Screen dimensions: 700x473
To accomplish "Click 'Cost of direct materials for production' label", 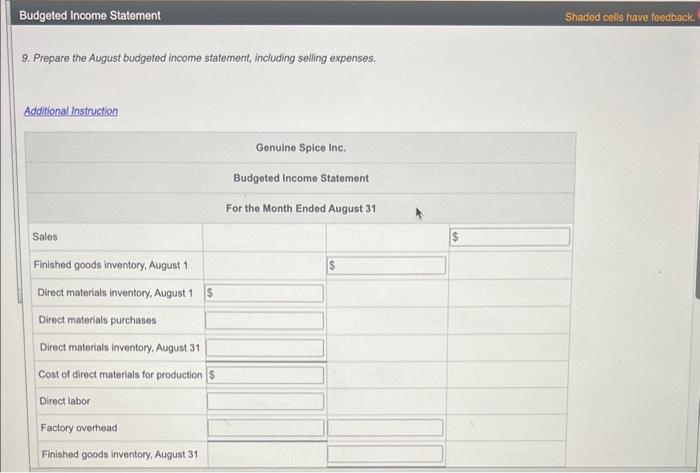I will click(121, 374).
